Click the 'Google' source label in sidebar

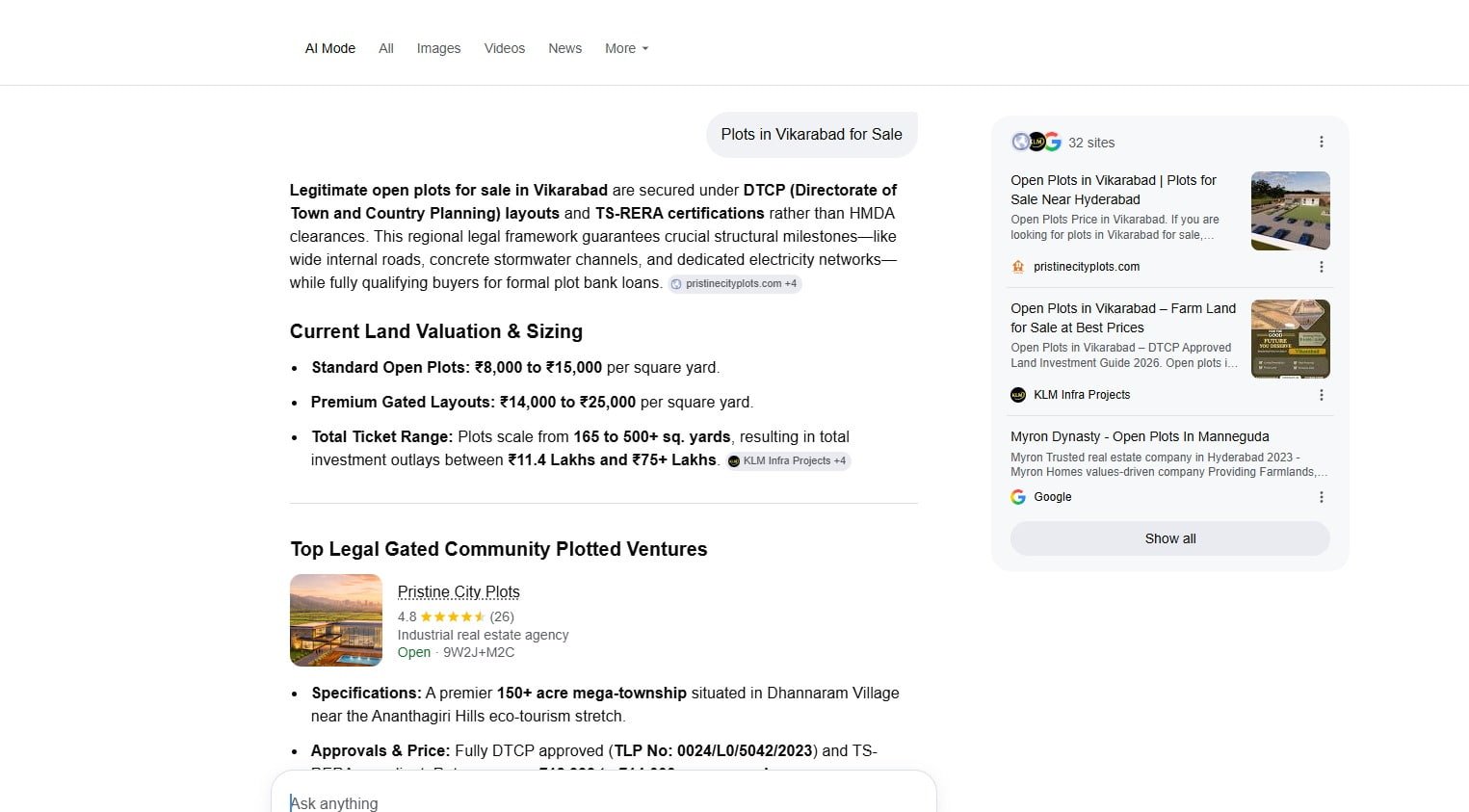click(x=1053, y=497)
